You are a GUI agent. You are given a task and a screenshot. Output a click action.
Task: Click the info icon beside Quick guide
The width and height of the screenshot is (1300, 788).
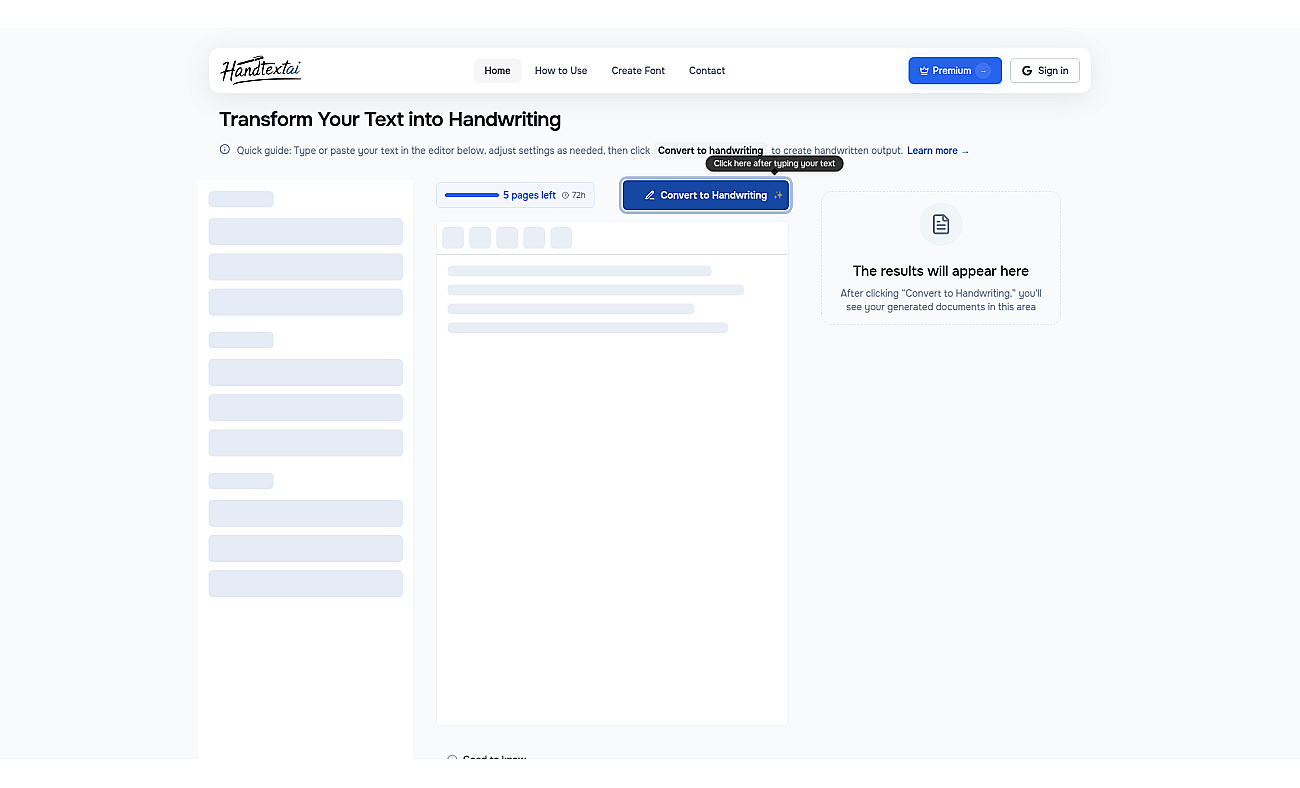[225, 150]
